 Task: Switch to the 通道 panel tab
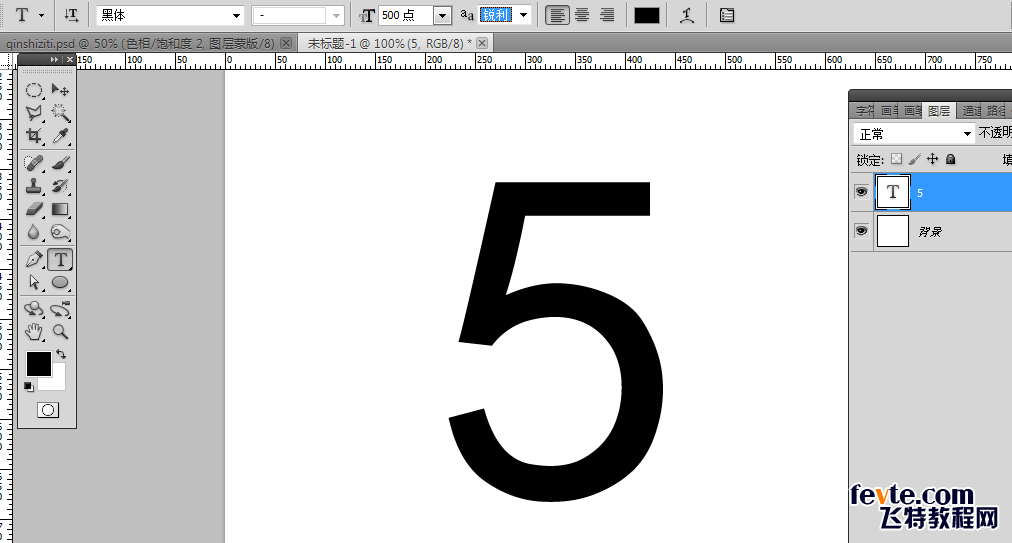coord(971,111)
